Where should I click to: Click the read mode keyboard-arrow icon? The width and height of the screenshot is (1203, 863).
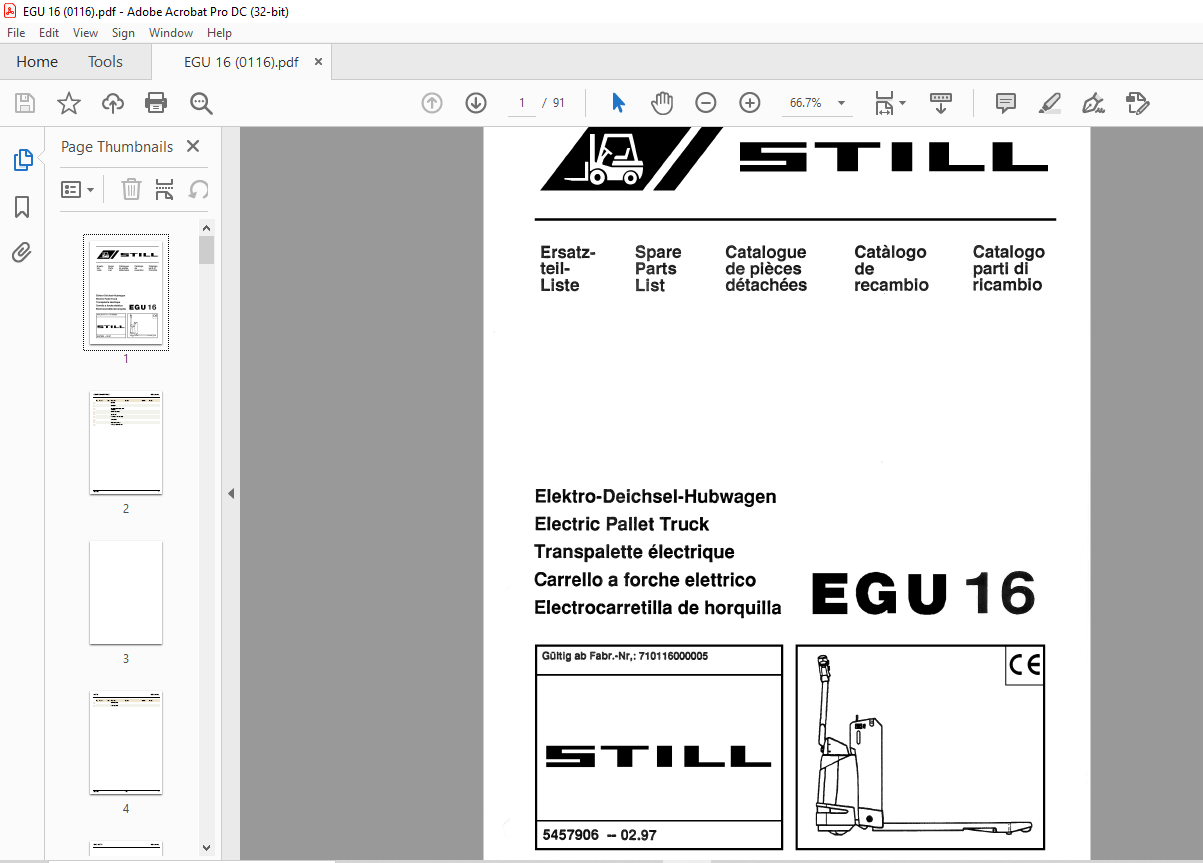[x=941, y=103]
